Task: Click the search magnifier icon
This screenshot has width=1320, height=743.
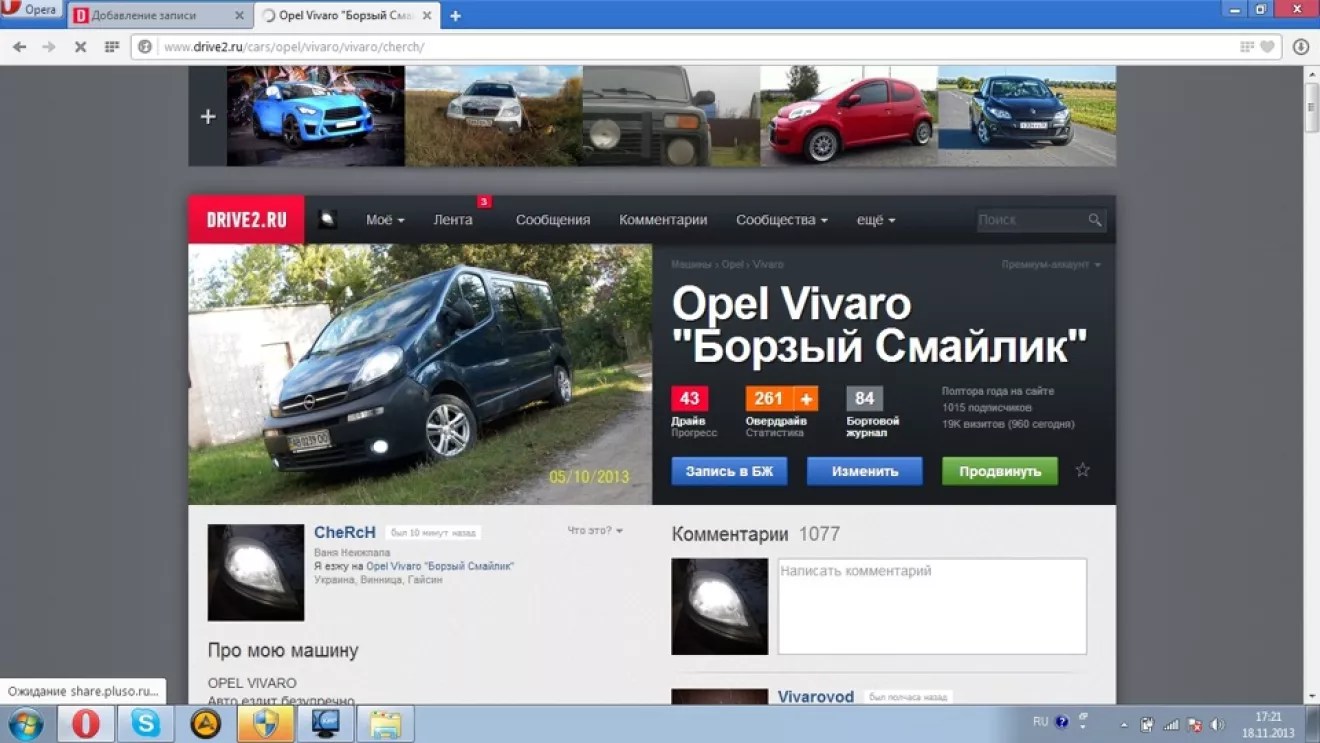Action: pyautogui.click(x=1095, y=220)
